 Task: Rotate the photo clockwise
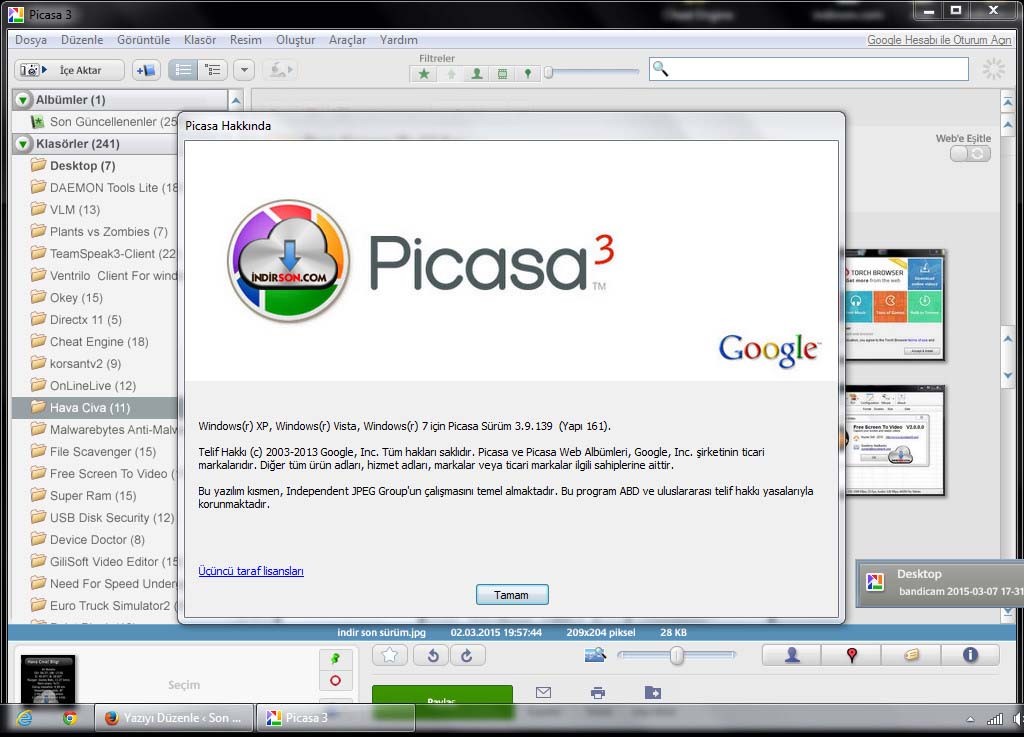[x=467, y=655]
